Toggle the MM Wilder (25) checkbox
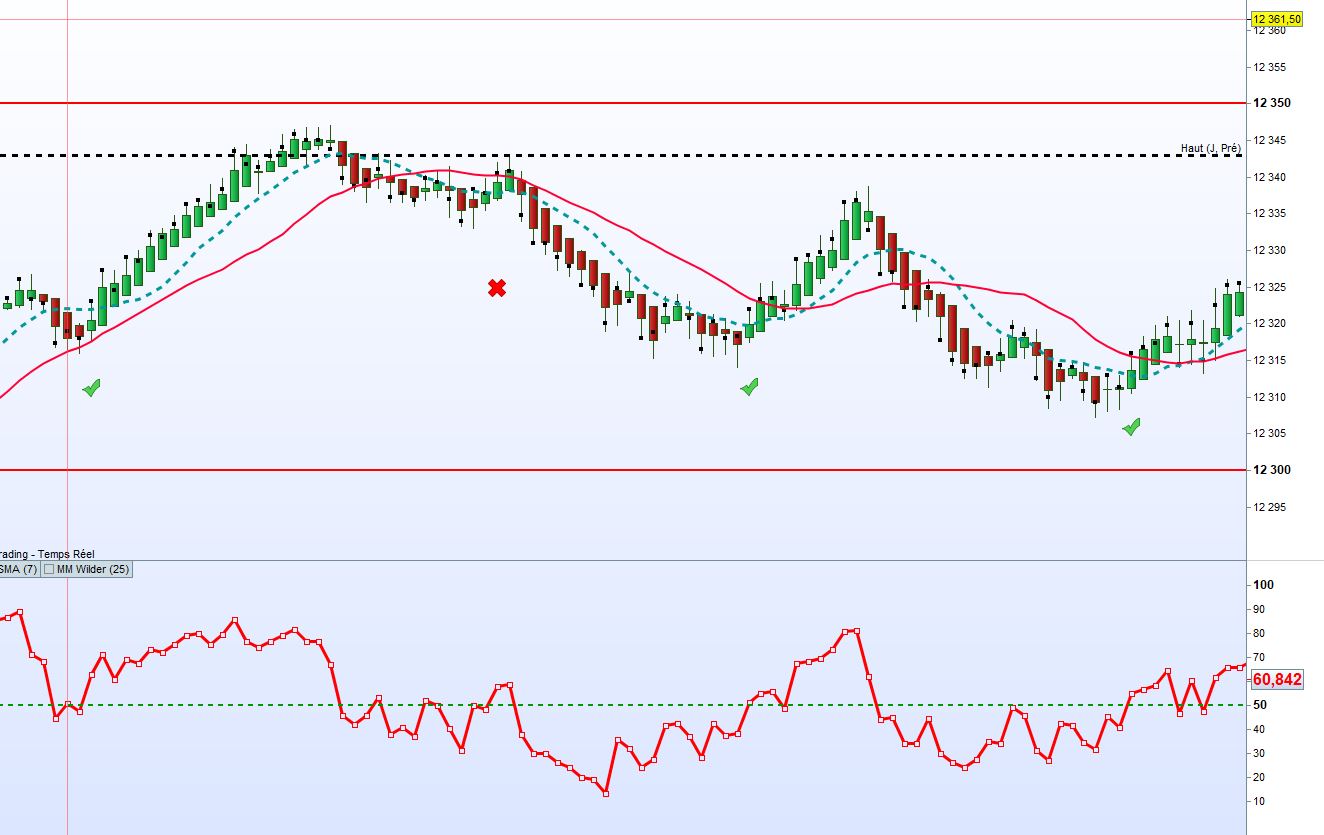 pyautogui.click(x=49, y=570)
